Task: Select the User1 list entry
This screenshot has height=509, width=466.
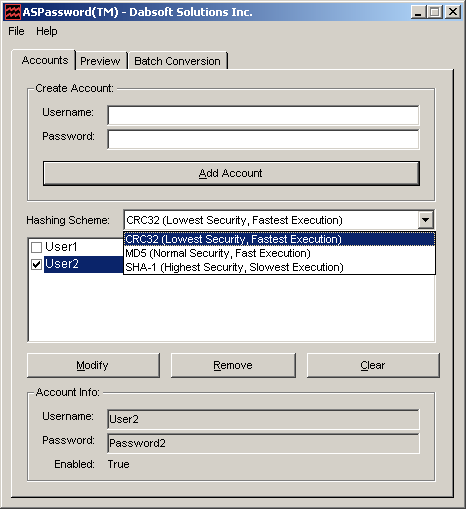Action: (61, 247)
